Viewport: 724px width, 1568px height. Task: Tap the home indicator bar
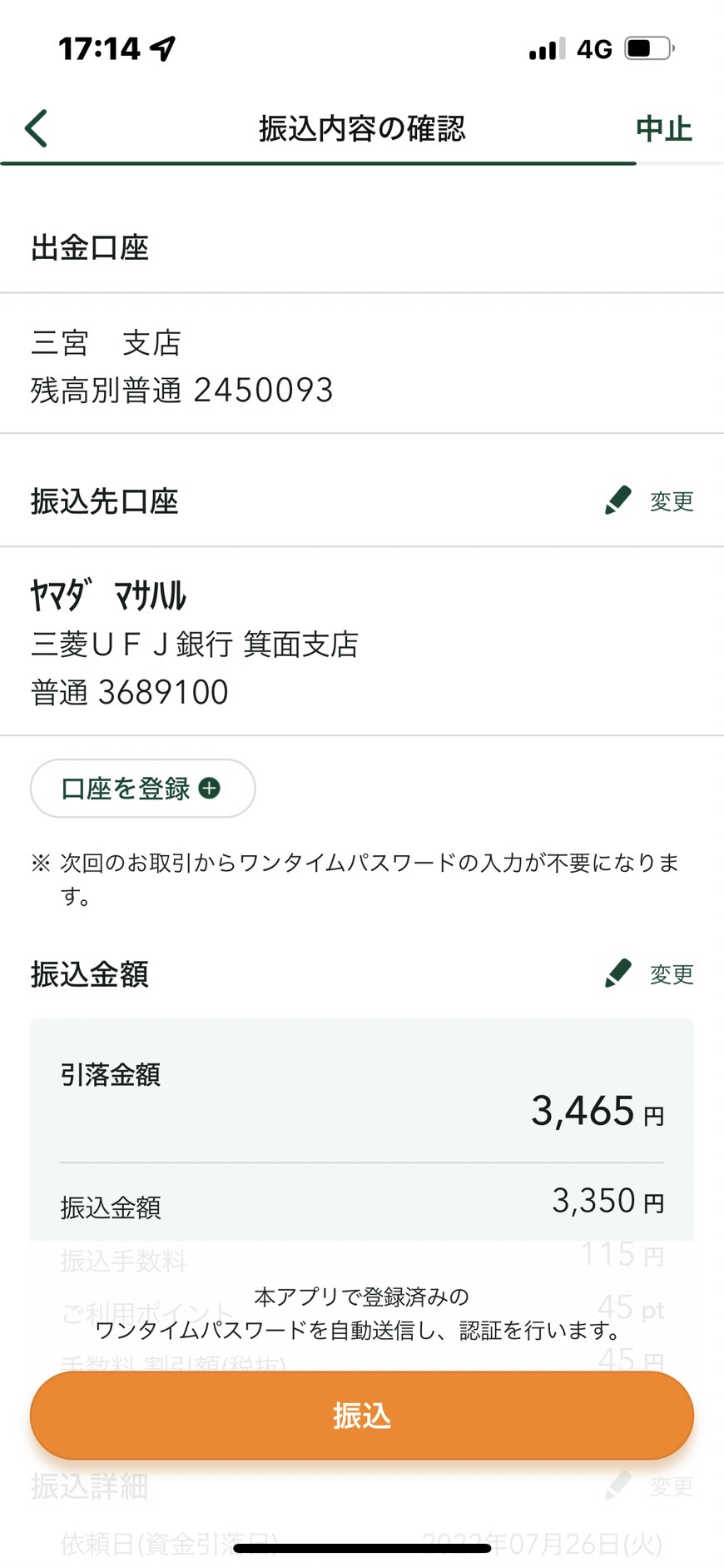tap(361, 1548)
